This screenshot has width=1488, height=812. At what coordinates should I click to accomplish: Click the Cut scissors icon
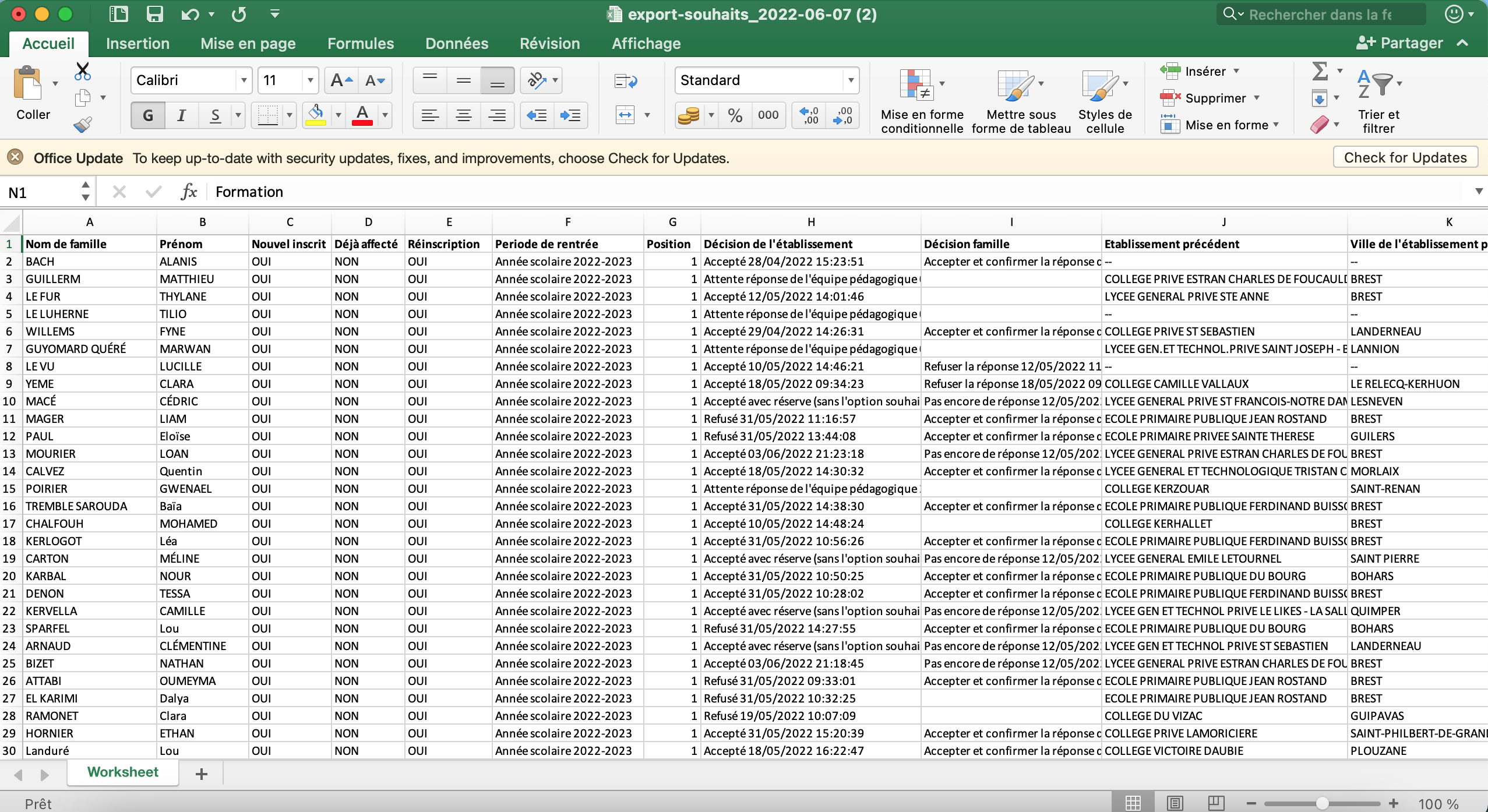[x=83, y=71]
